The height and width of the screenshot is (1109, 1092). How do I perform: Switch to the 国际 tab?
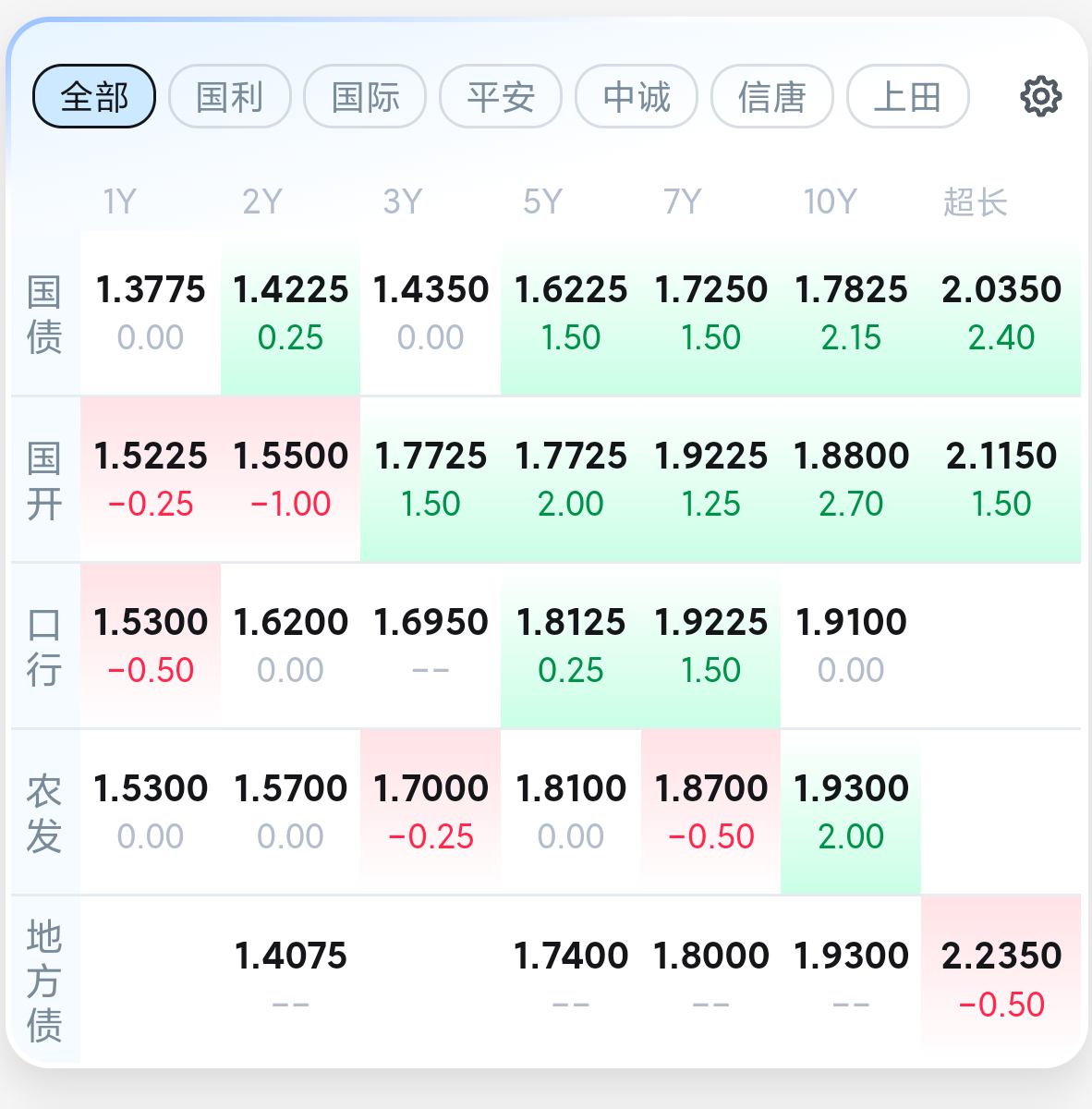365,96
